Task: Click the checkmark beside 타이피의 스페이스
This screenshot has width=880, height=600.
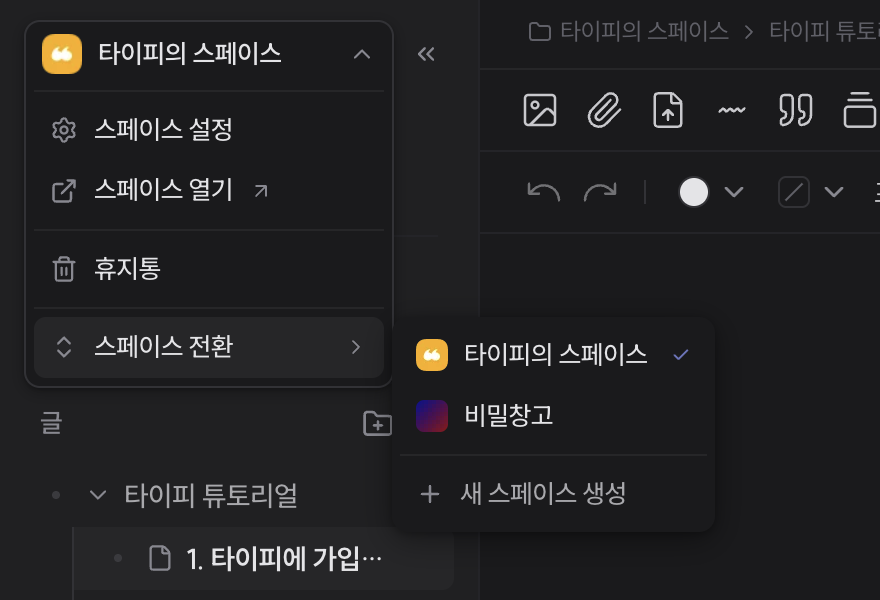Action: 681,355
